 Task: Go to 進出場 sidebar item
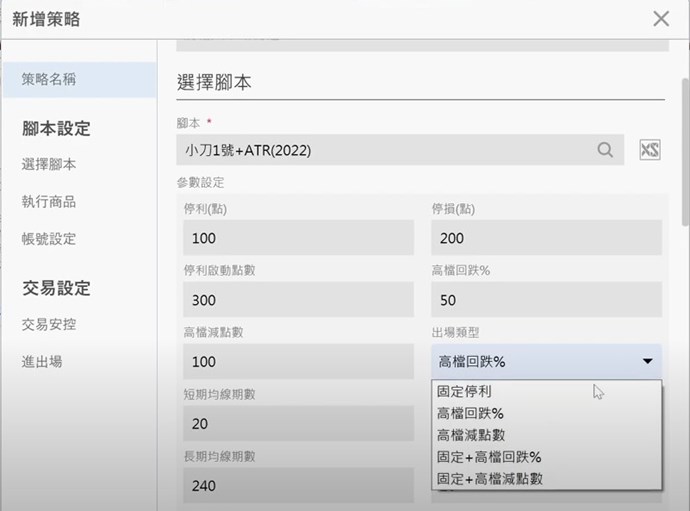[42, 361]
